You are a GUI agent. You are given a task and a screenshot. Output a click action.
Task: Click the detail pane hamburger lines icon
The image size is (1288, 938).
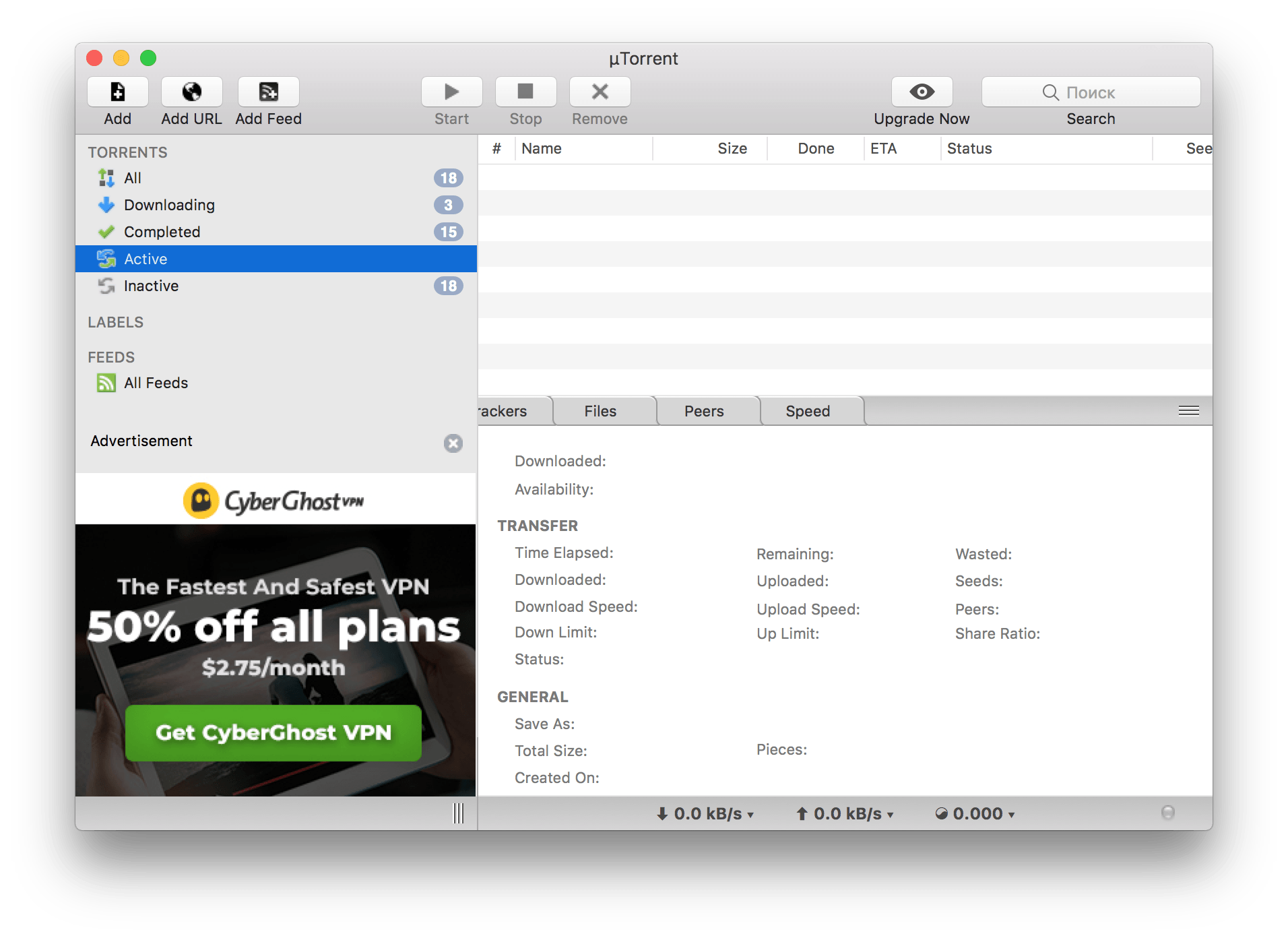(x=1189, y=411)
